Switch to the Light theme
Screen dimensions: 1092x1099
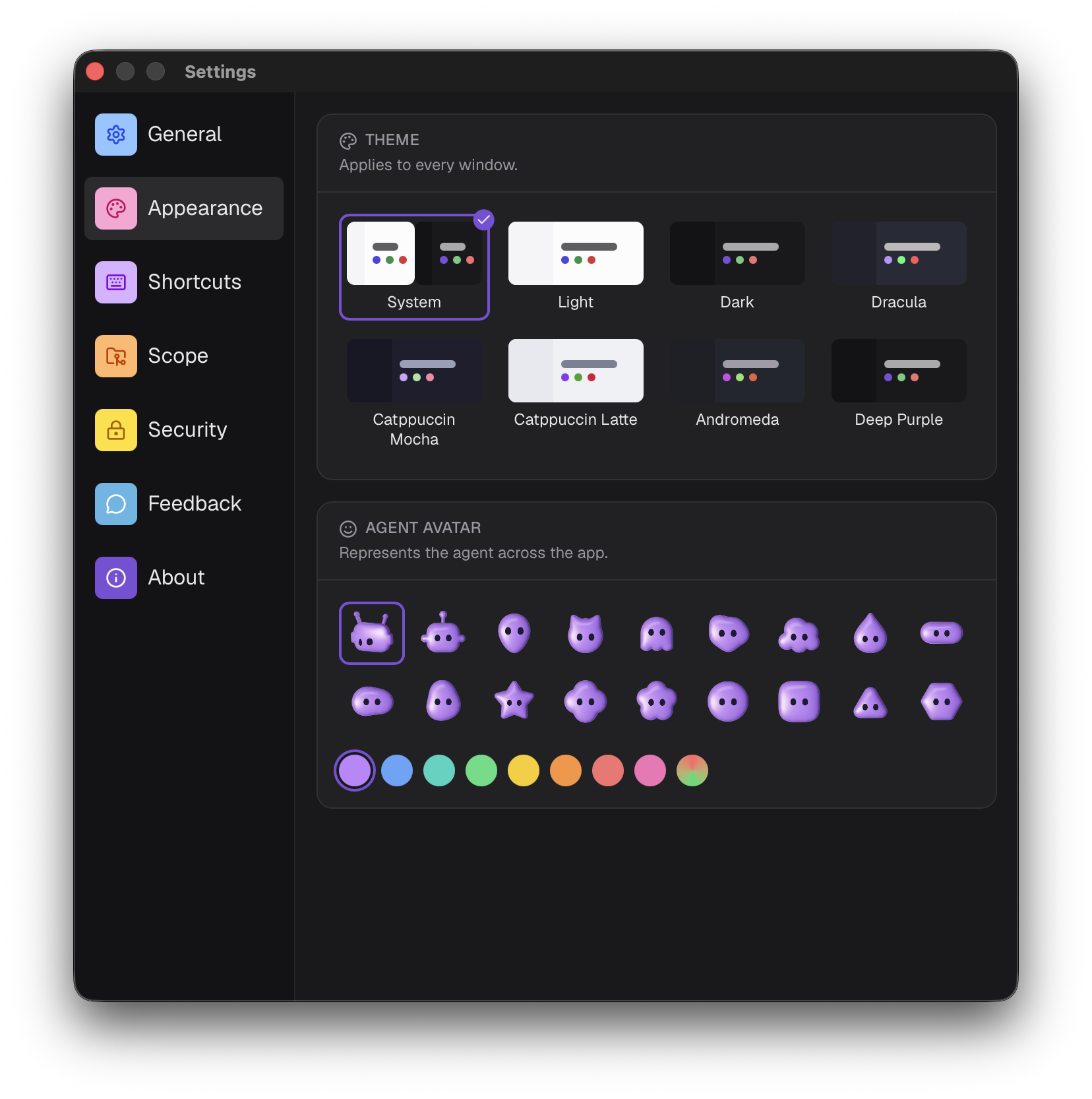[x=576, y=267]
